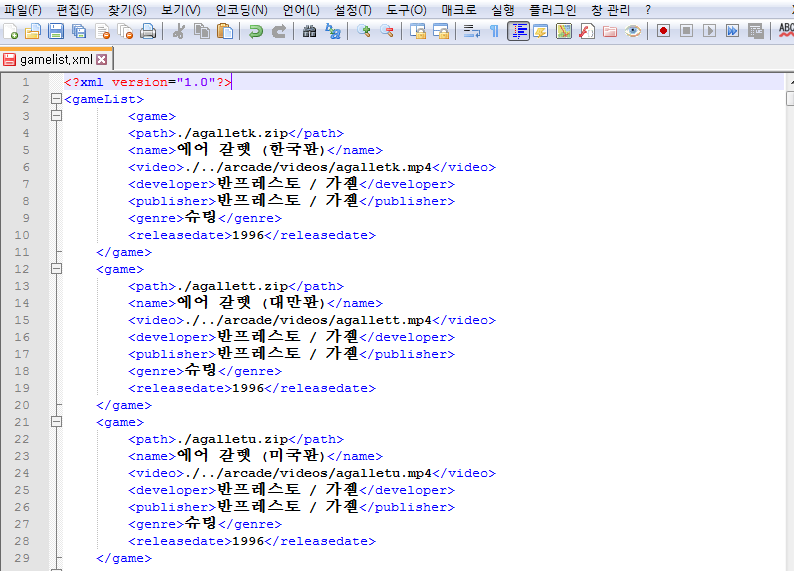
Task: Click the path text ./agalletk.zip
Action: pos(232,133)
